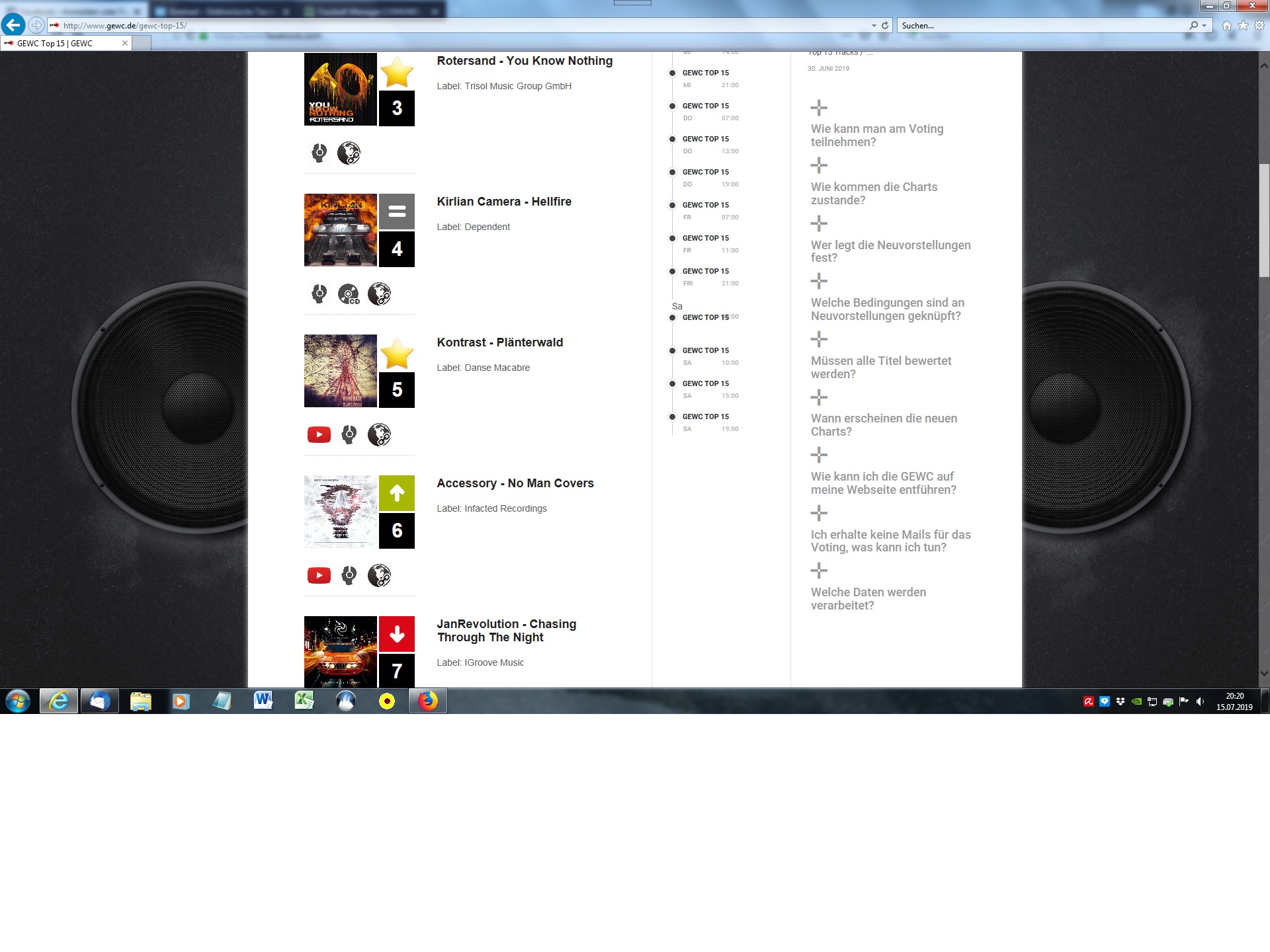Open the address bar history dropdown arrow
Viewport: 1270px width, 952px height.
pyautogui.click(x=874, y=25)
